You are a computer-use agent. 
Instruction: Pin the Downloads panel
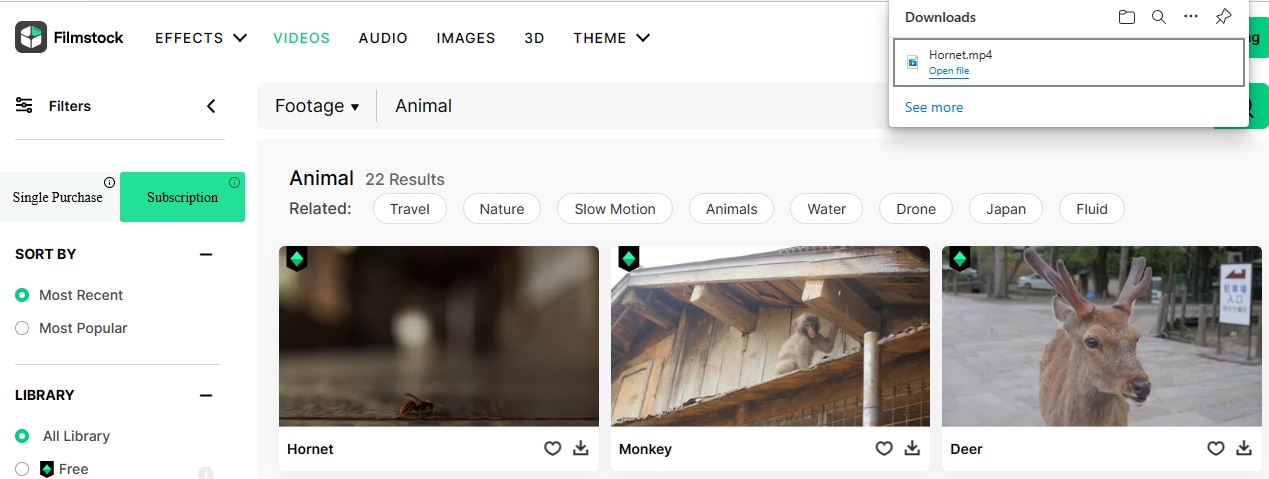coord(1223,17)
